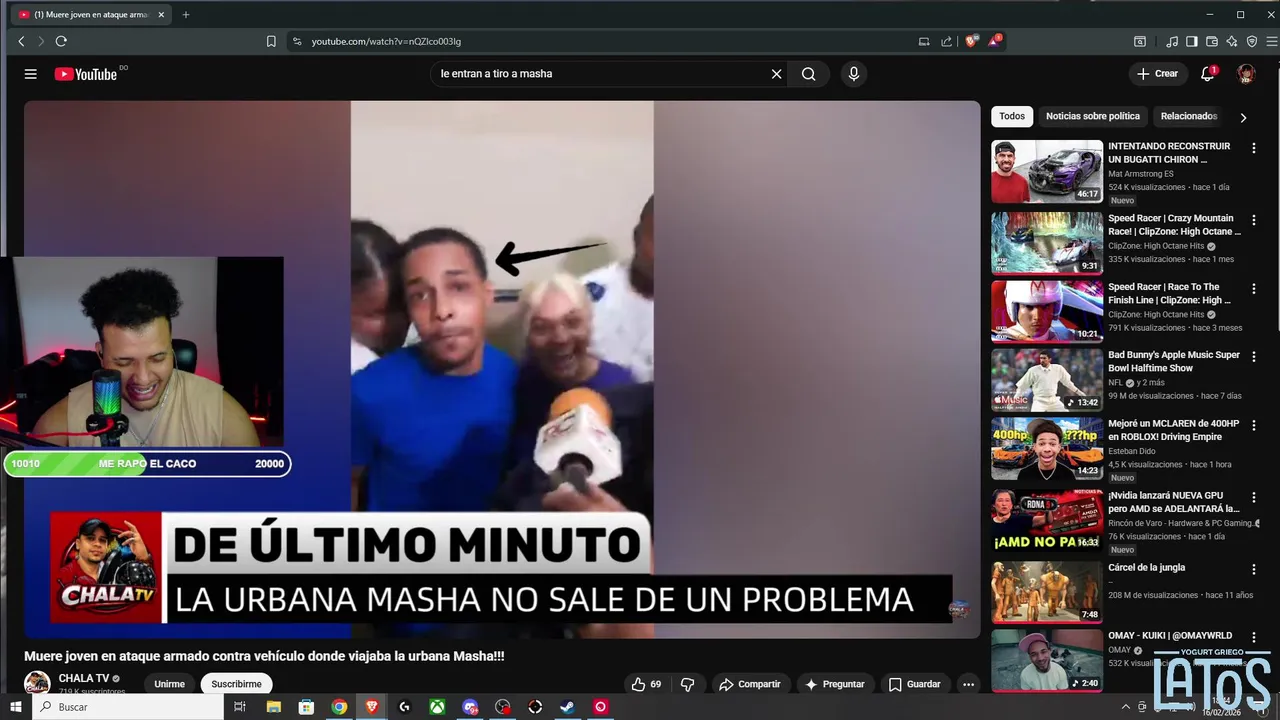This screenshot has height=720, width=1280.
Task: Open options for Bugatti Chiron video
Action: point(1253,148)
